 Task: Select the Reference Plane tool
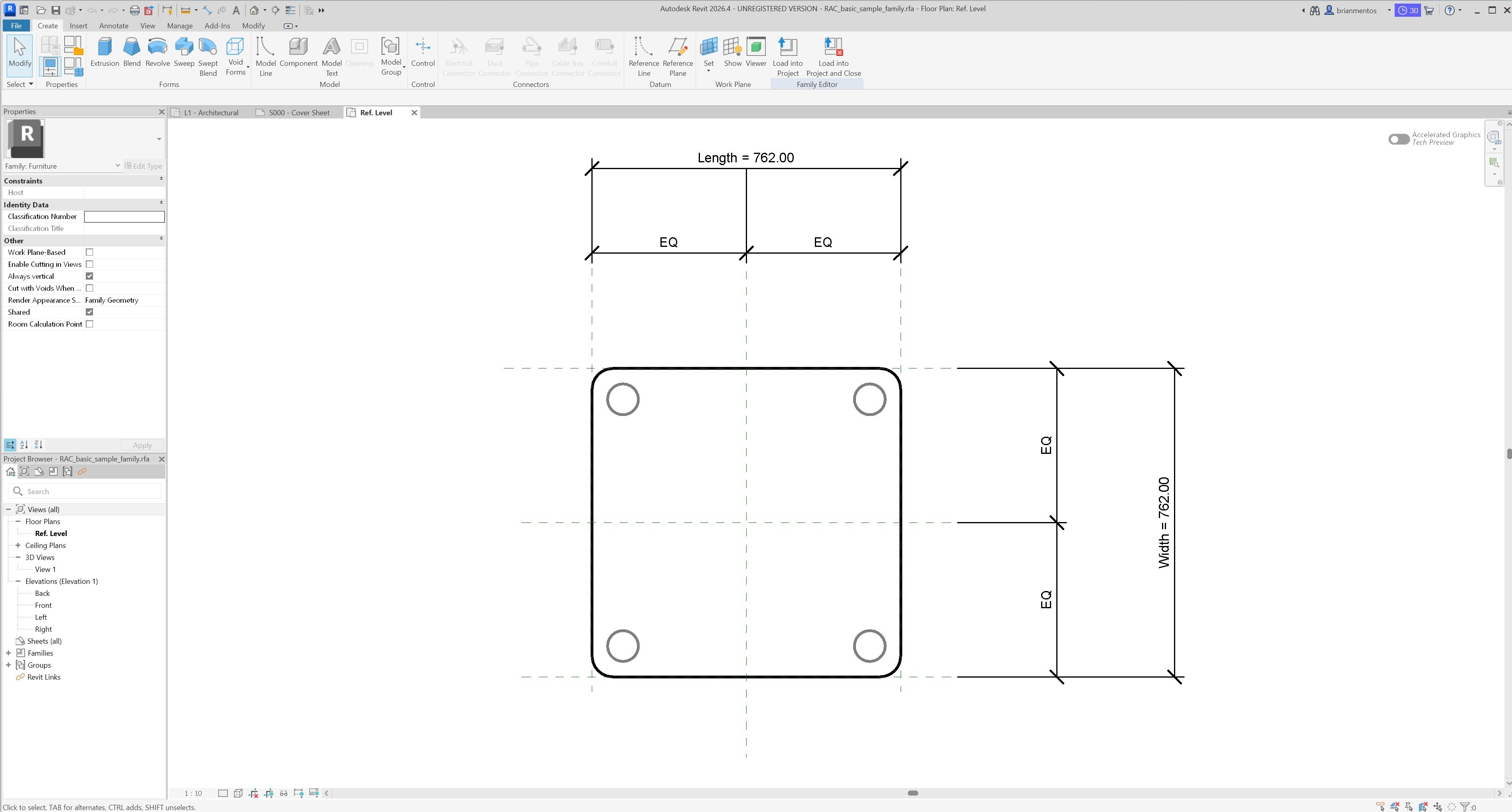pos(677,56)
